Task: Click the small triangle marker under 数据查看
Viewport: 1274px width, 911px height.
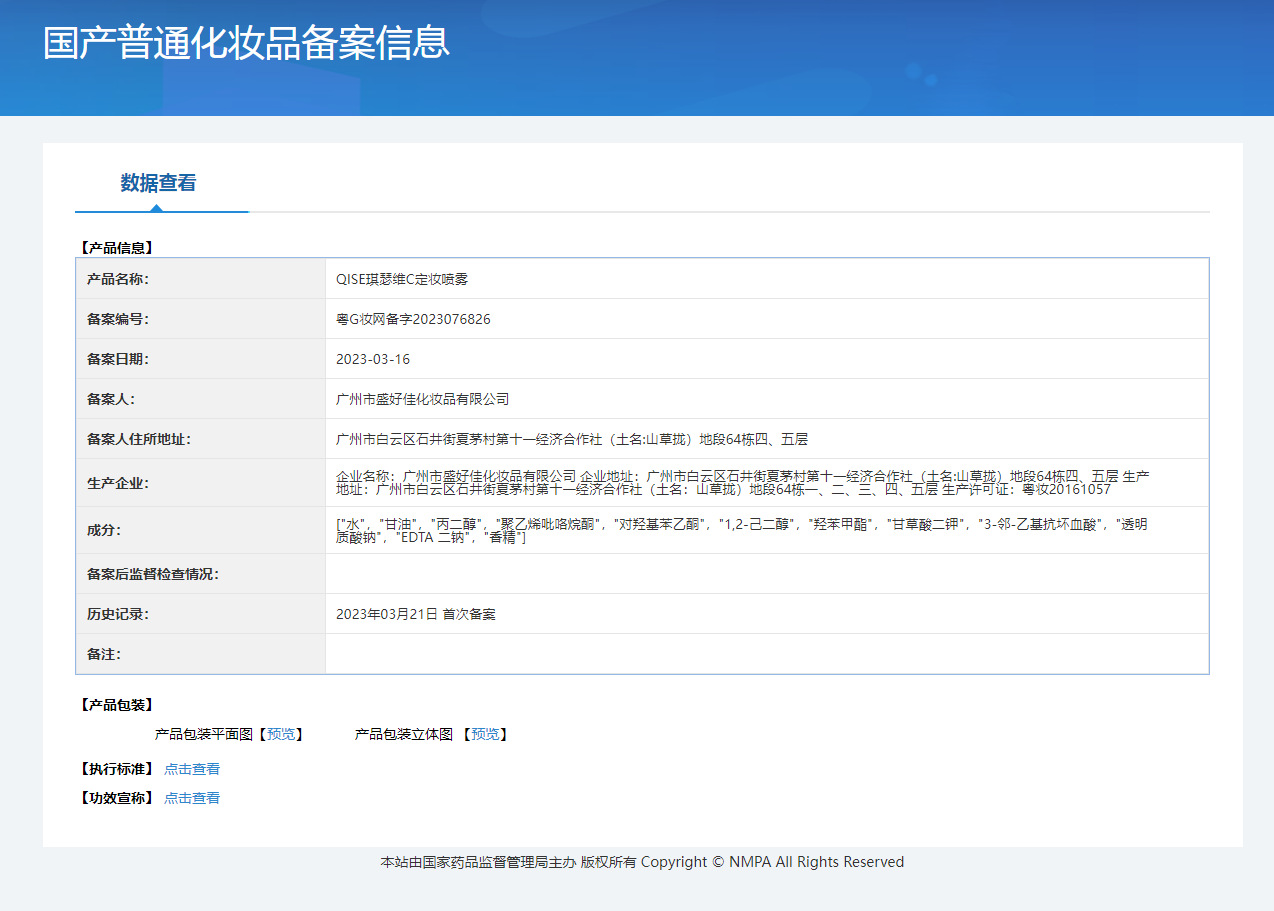Action: click(x=156, y=208)
